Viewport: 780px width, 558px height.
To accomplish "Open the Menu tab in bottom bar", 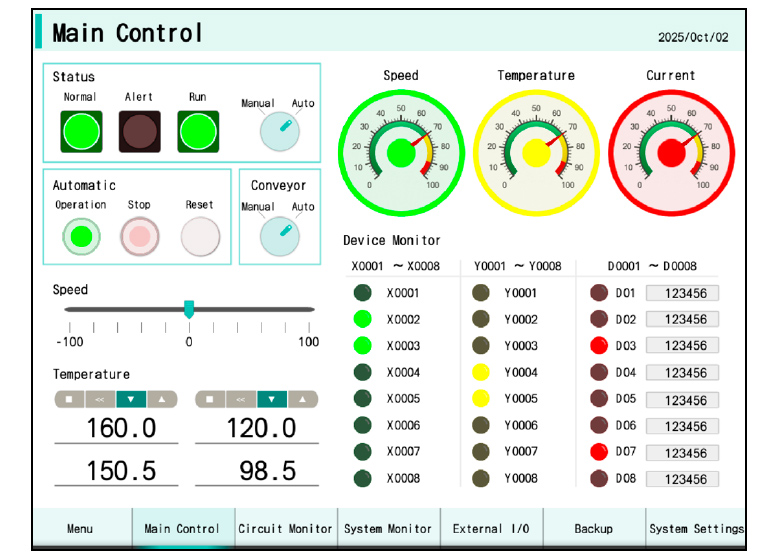I will point(81,528).
